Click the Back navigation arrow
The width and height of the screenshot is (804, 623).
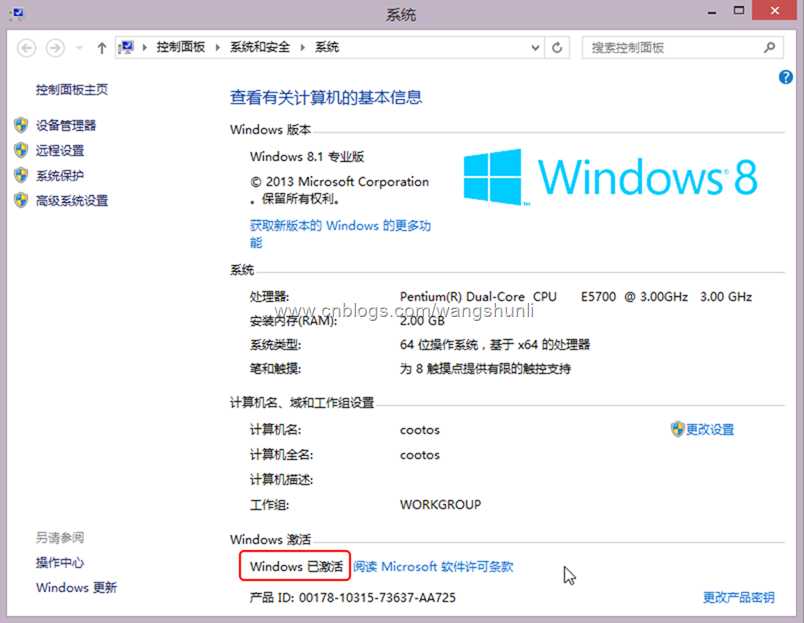[x=27, y=48]
